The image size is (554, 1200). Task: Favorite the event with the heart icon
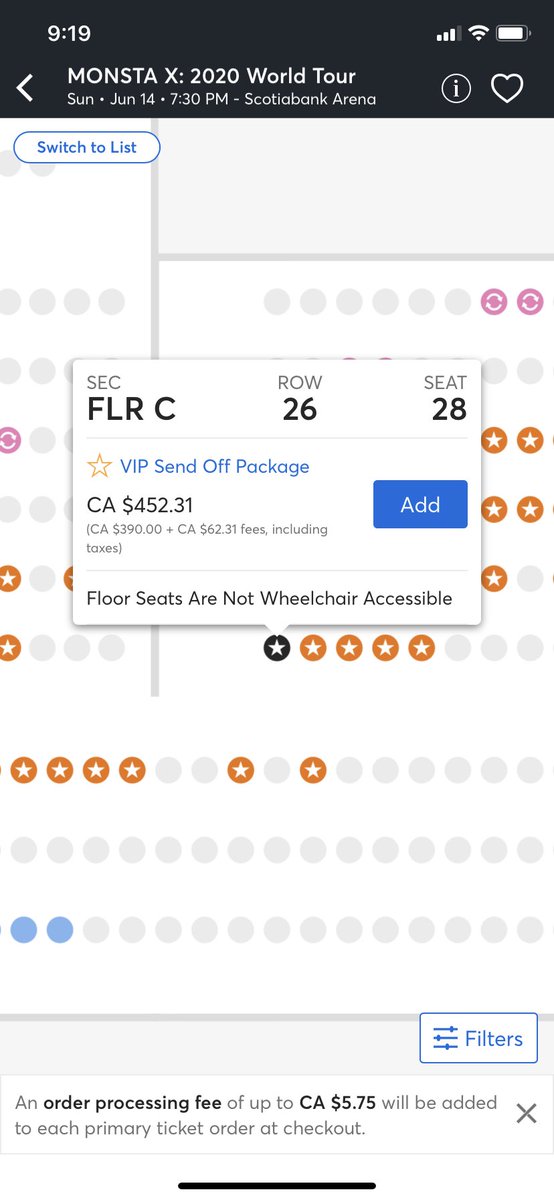pos(507,89)
